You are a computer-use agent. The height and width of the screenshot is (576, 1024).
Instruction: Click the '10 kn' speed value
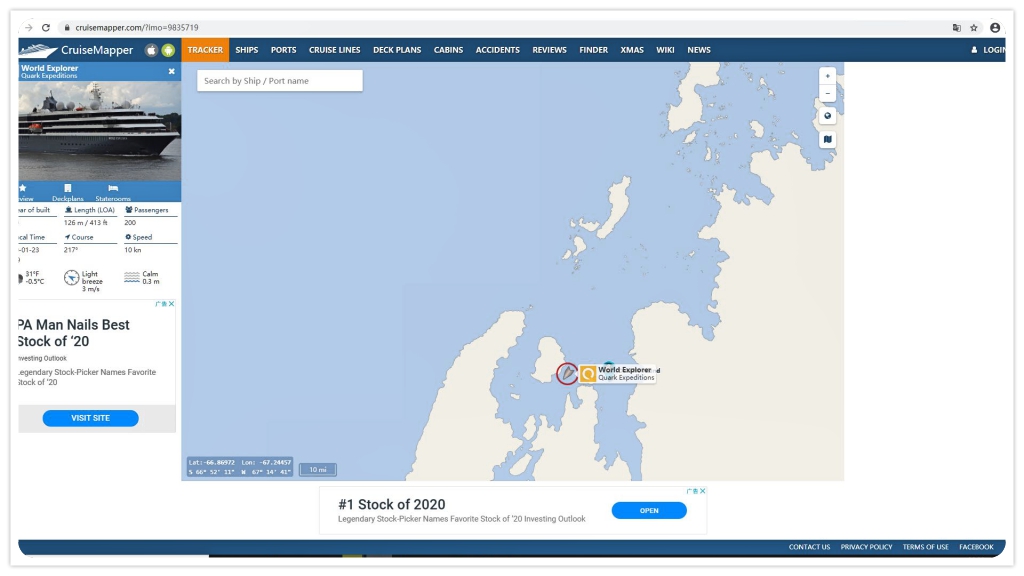(133, 250)
